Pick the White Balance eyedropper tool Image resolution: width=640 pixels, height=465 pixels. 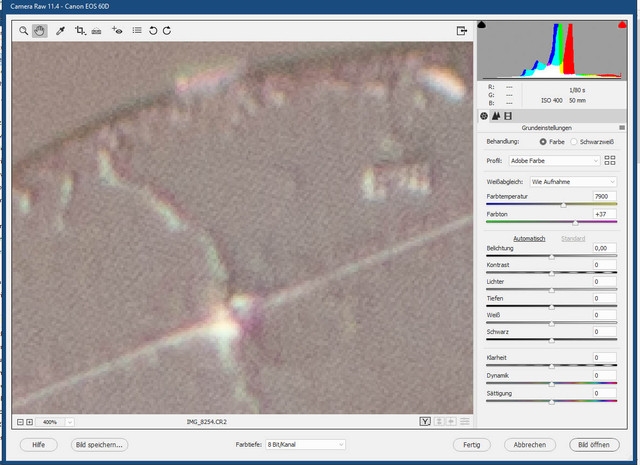point(60,31)
